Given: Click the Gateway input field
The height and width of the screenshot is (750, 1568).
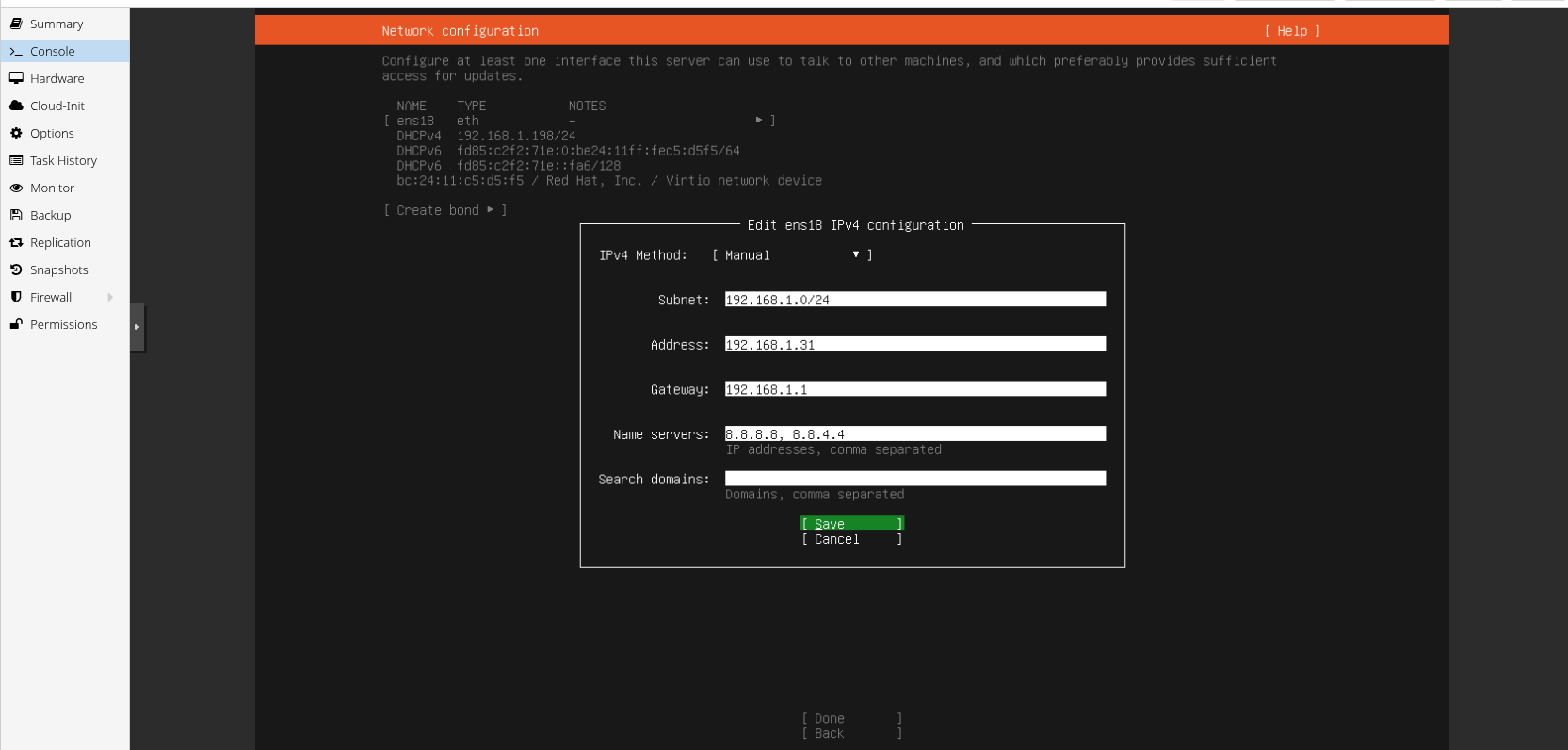Looking at the screenshot, I should tap(915, 389).
